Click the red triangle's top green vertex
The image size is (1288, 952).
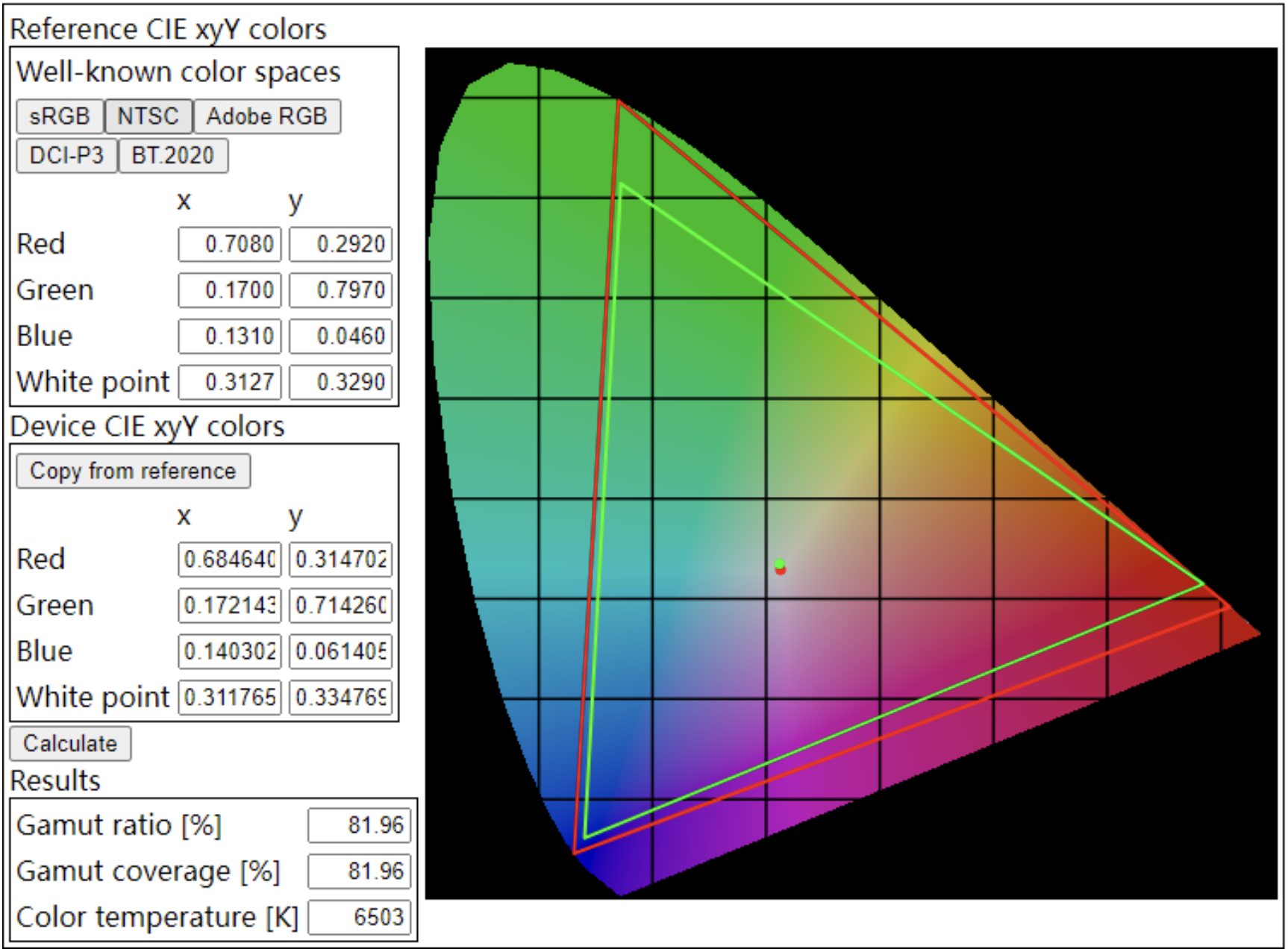click(619, 101)
